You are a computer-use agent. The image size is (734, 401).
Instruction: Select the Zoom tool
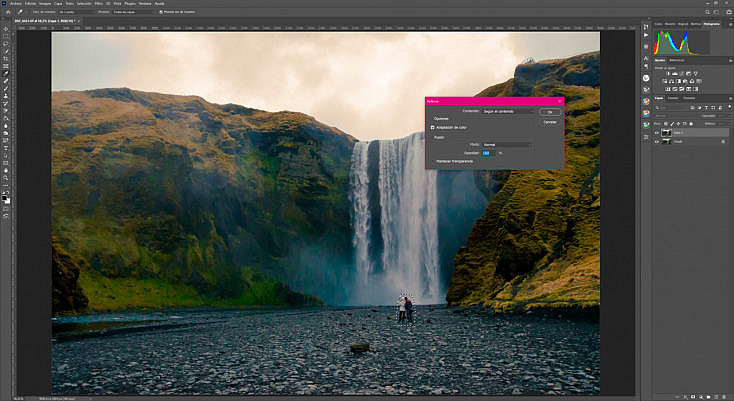[x=6, y=178]
